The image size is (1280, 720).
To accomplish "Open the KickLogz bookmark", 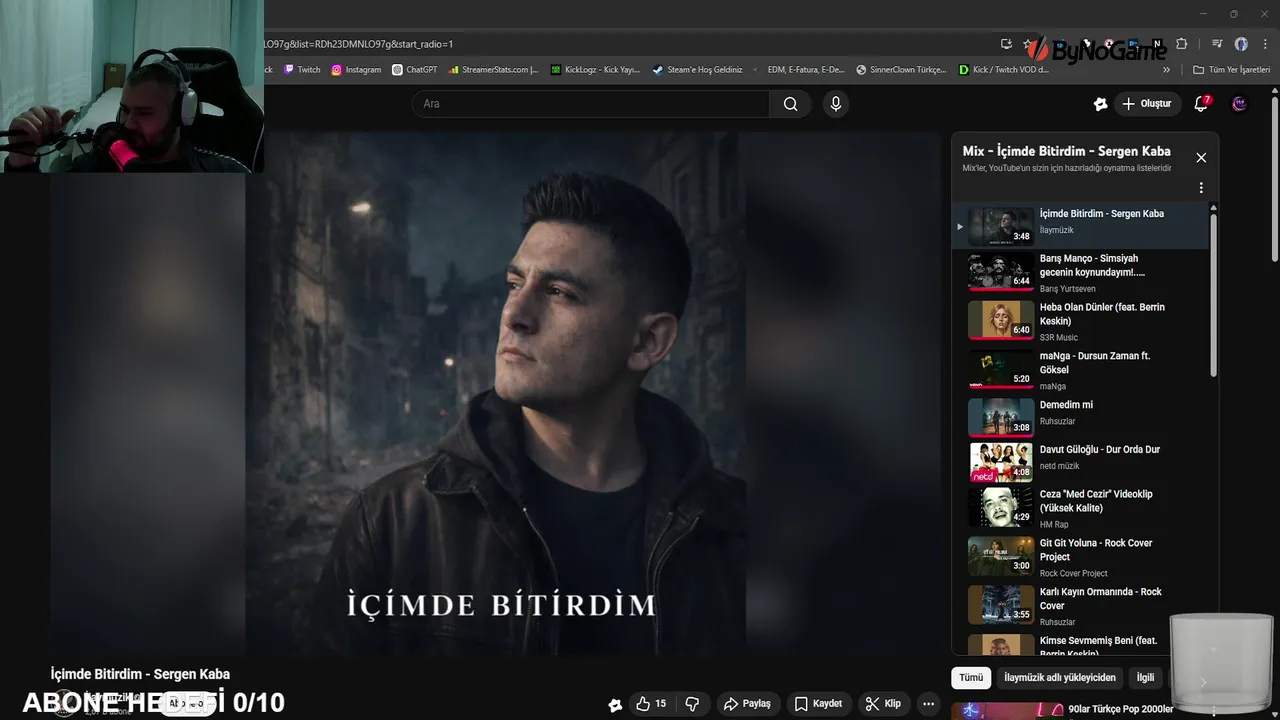I will pyautogui.click(x=596, y=70).
